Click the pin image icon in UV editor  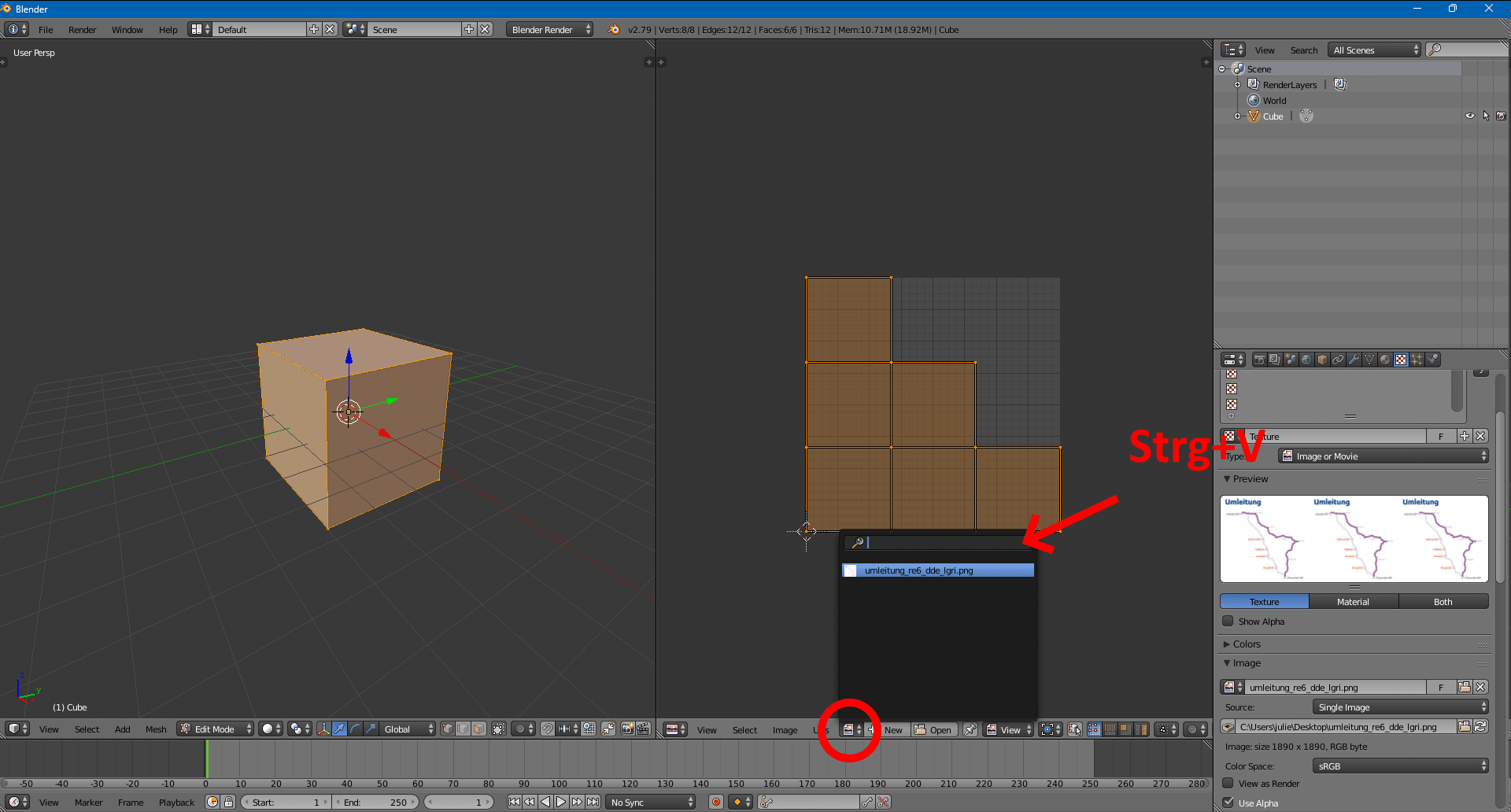970,729
